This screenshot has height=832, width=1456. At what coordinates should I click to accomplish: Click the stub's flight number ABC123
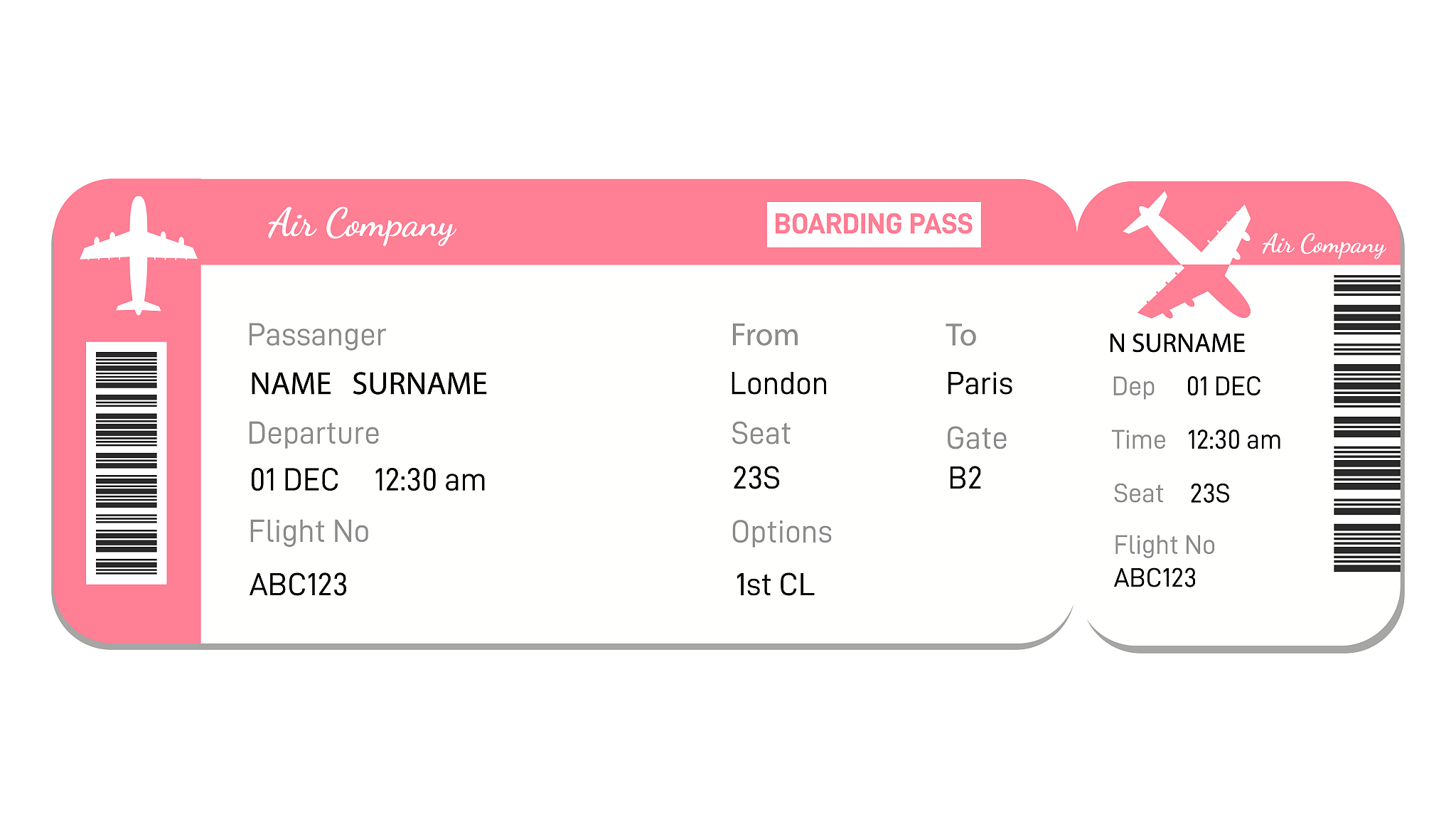(x=1155, y=578)
